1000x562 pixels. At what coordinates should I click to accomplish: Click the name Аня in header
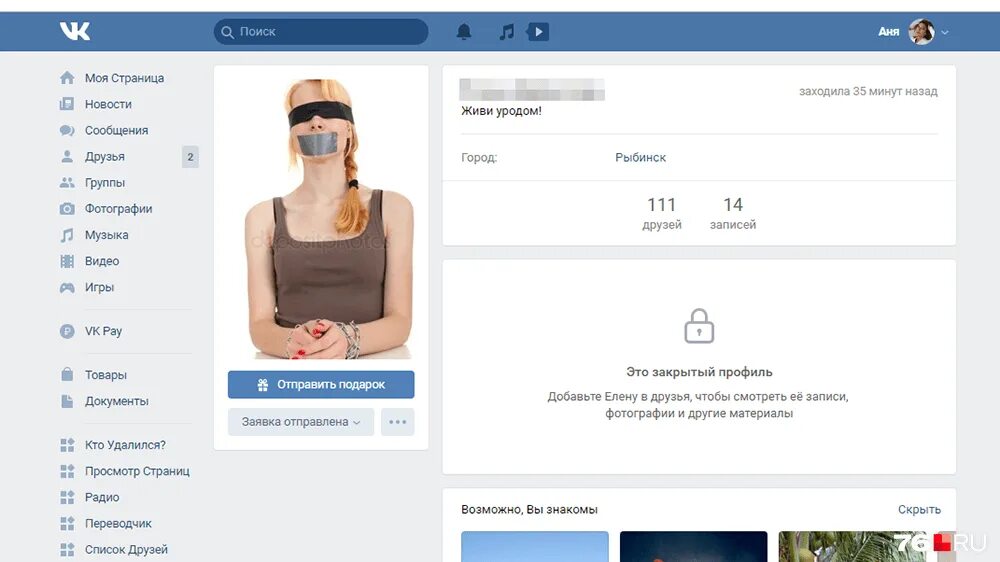(888, 32)
